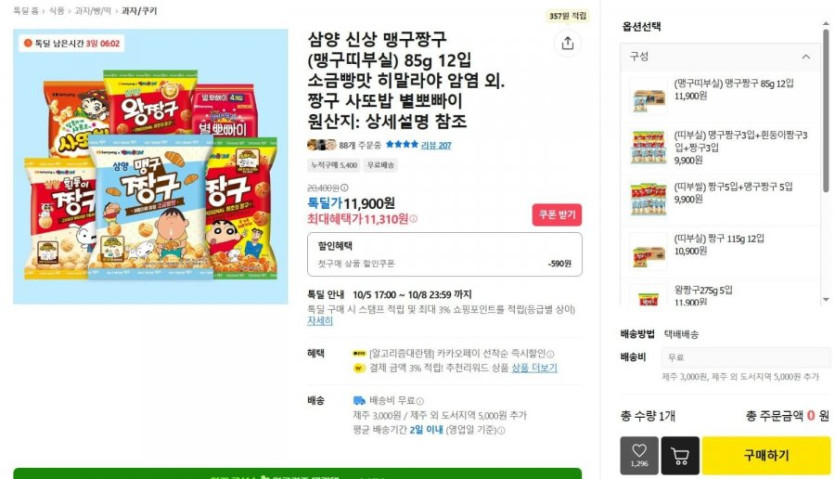Image resolution: width=835 pixels, height=479 pixels.
Task: Click the info icon after 영업일 기준
Action: [x=501, y=430]
